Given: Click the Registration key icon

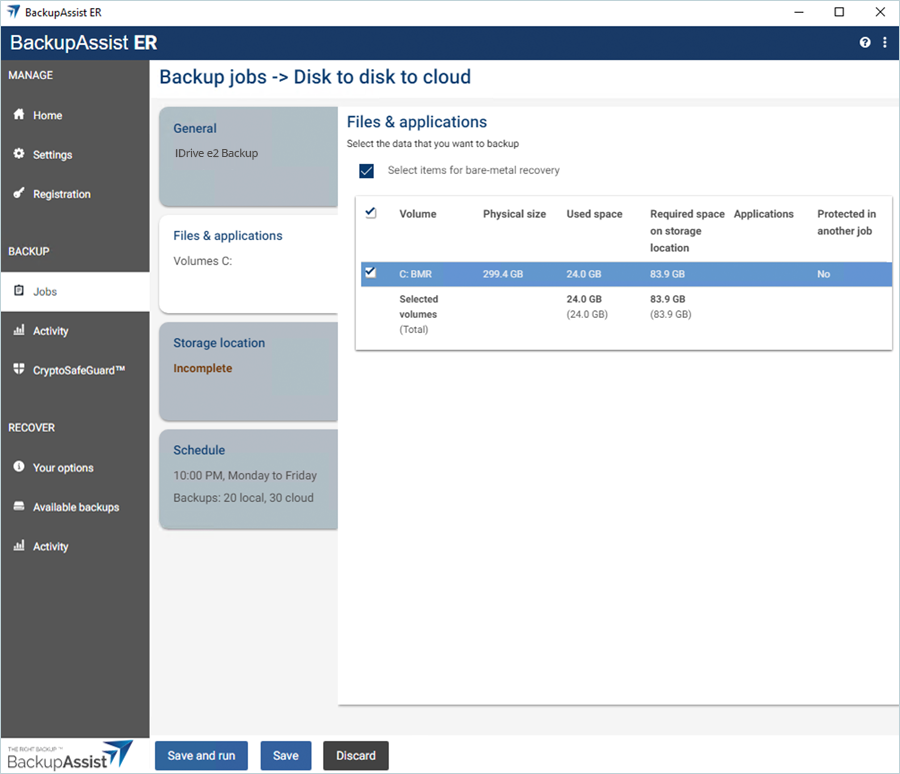Looking at the screenshot, I should coord(19,194).
